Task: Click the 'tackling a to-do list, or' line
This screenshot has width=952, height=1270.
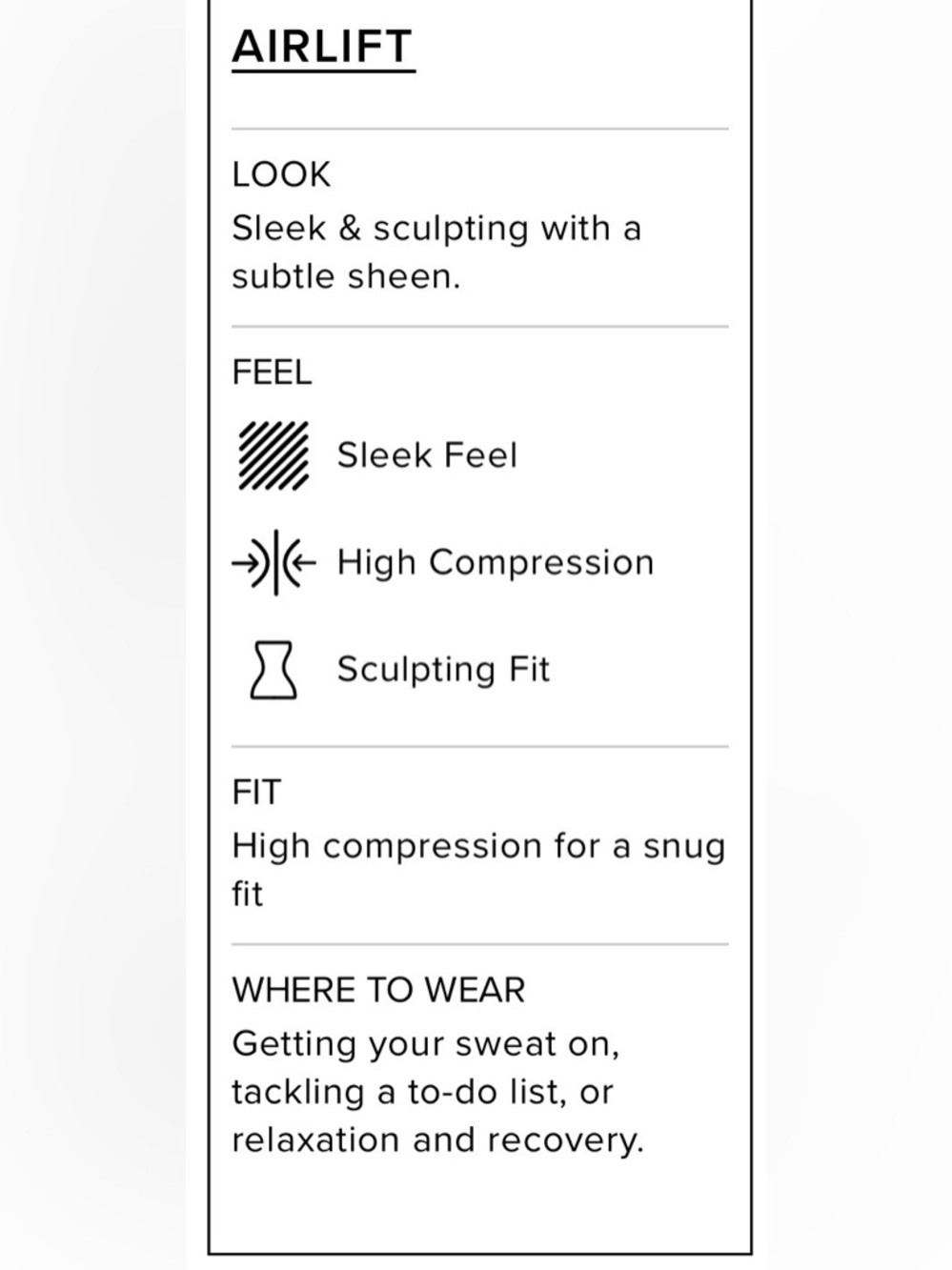Action: tap(422, 1092)
